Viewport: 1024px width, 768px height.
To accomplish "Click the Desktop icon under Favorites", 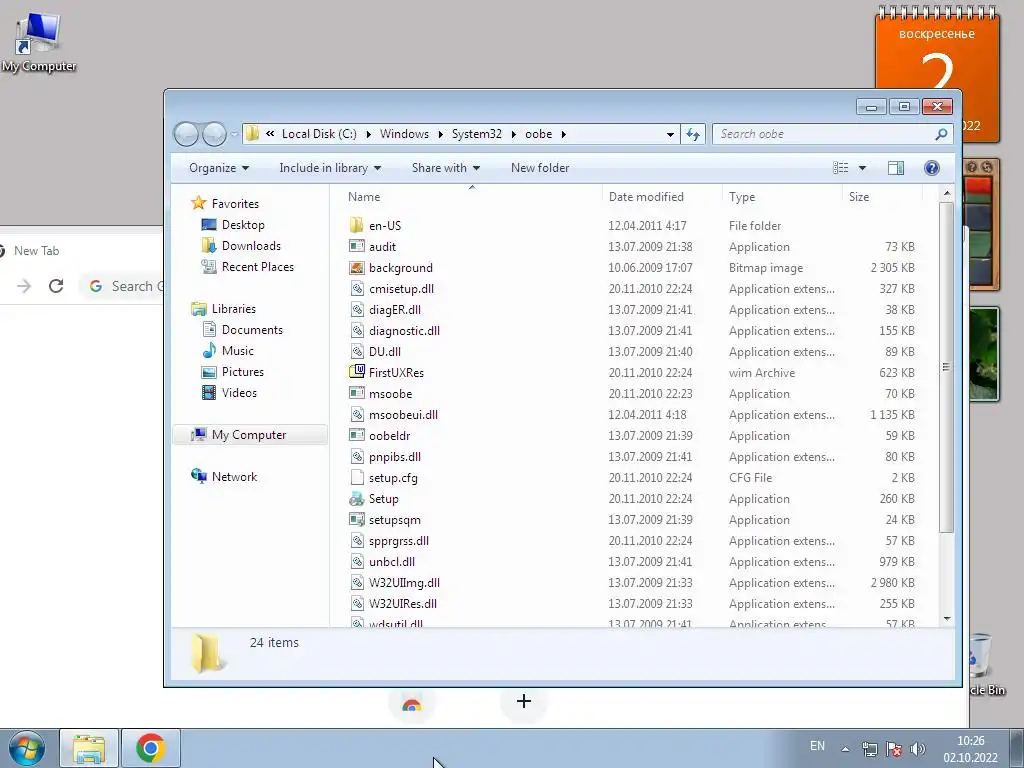I will click(209, 225).
